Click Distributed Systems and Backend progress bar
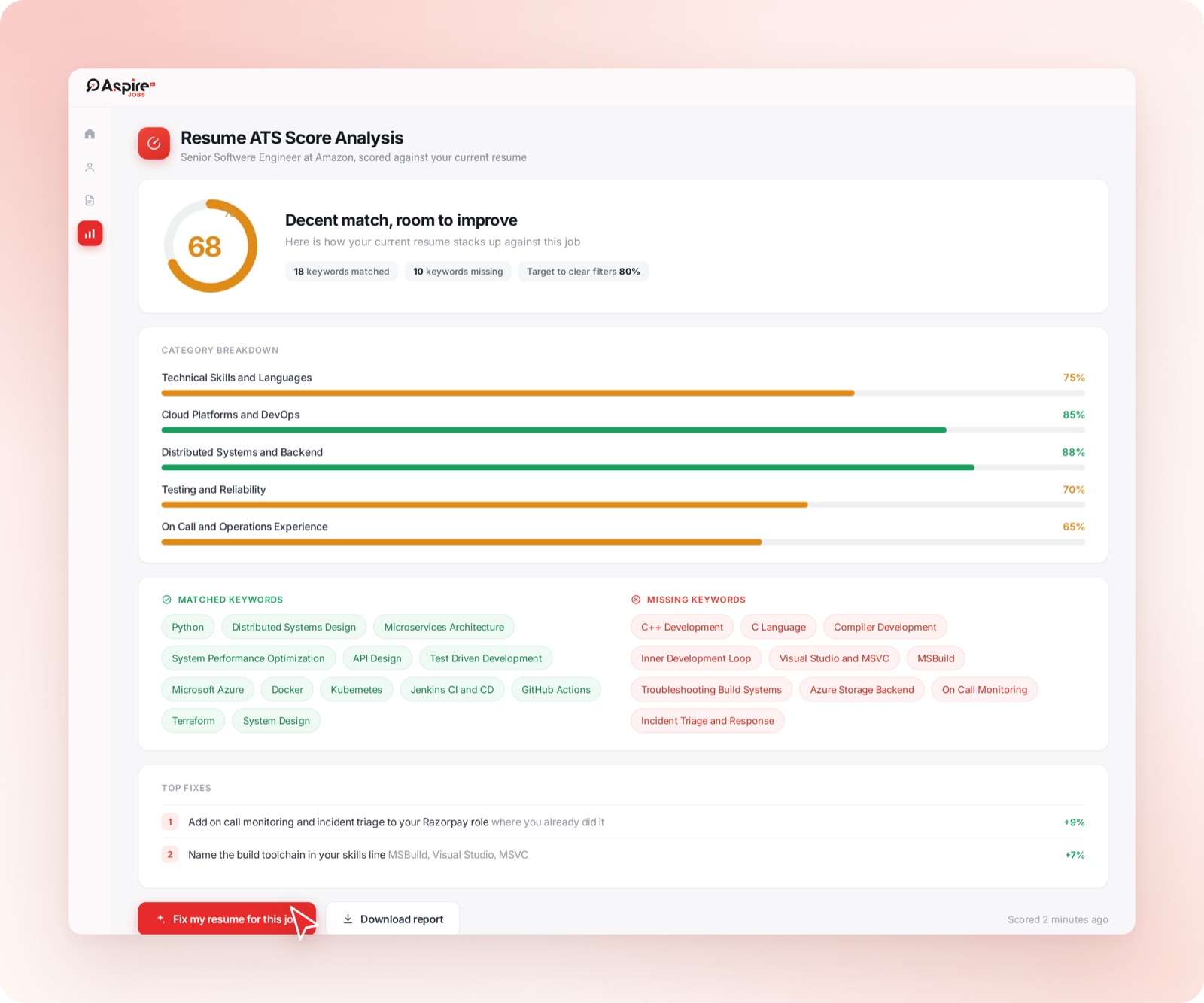This screenshot has height=1003, width=1204. click(x=623, y=467)
